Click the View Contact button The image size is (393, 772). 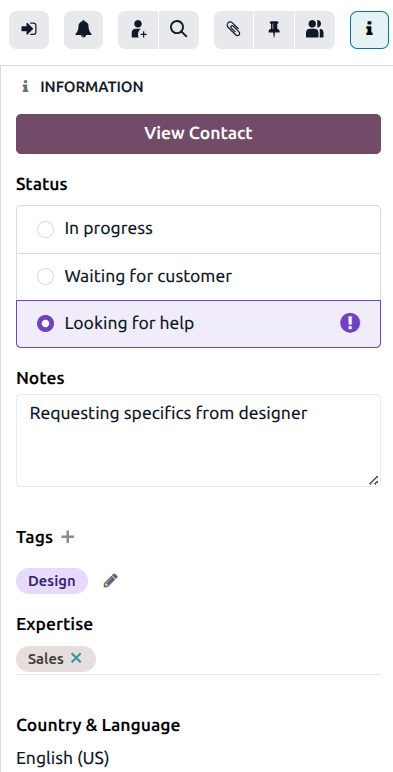198,134
